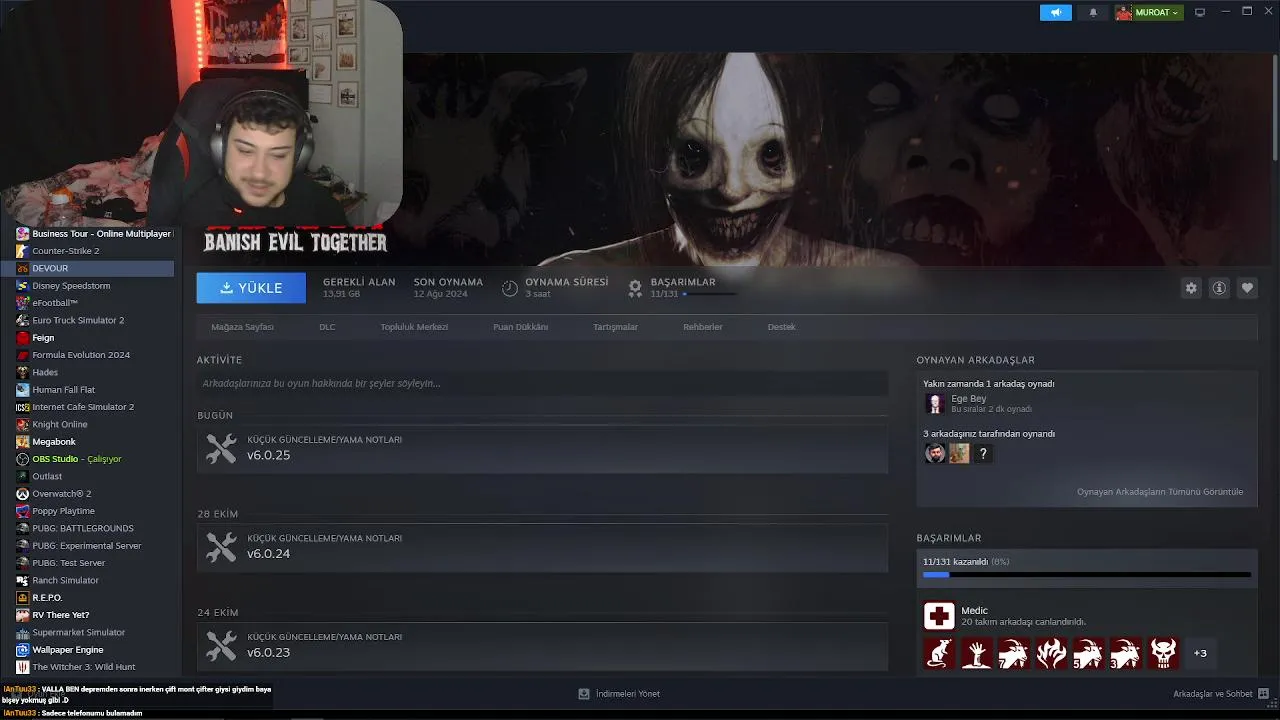The width and height of the screenshot is (1280, 720).
Task: Open the Destek tab
Action: coord(781,327)
